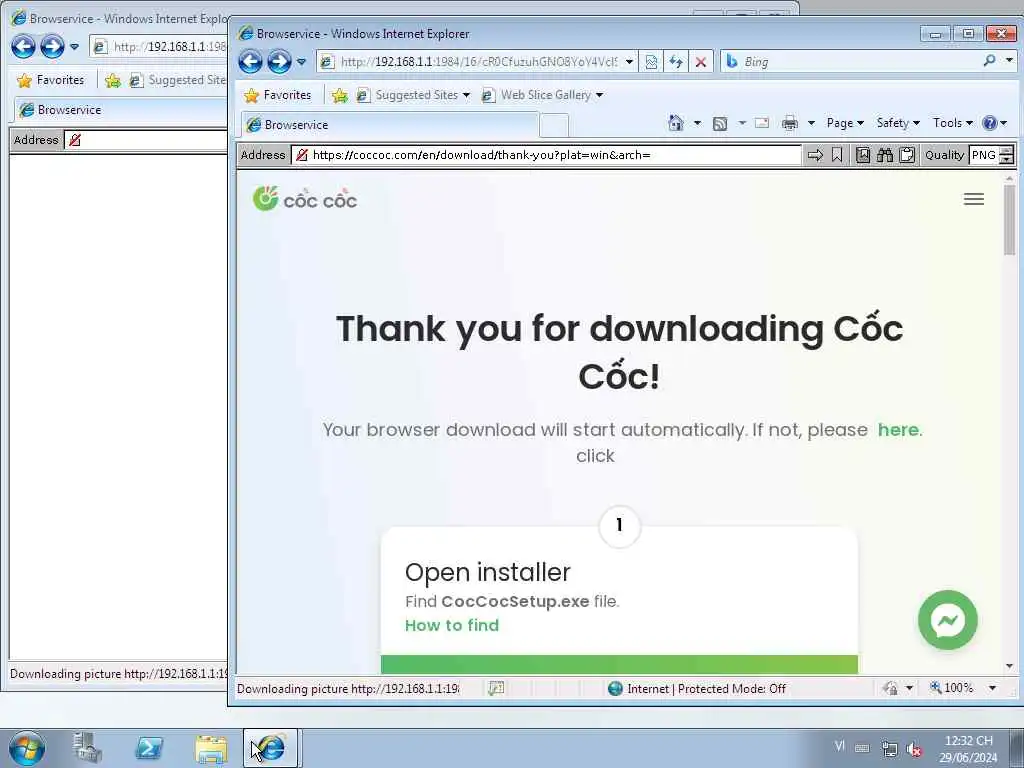Open the Favorites button in front window

pos(278,95)
